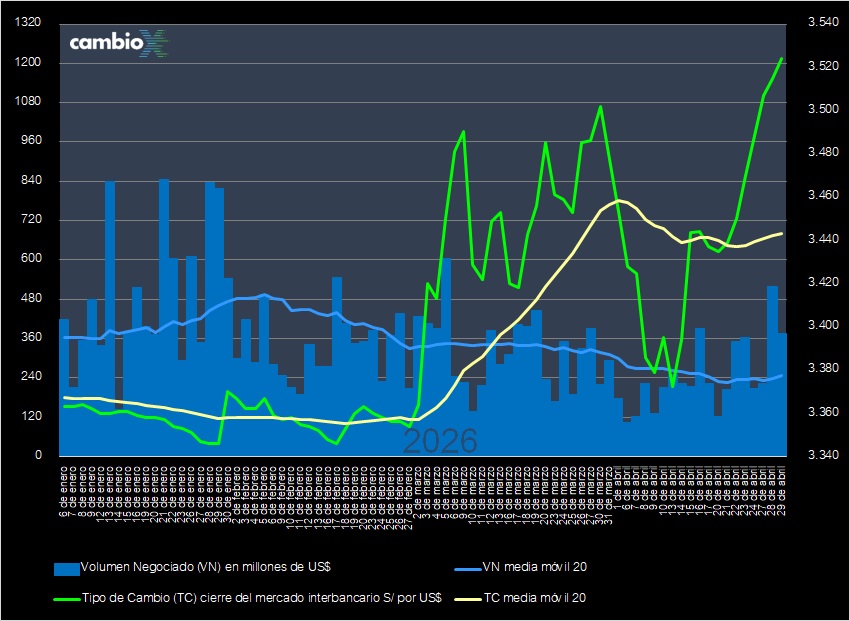Viewport: 850px width, 621px height.
Task: Click the 3.480 value on right axis
Action: click(823, 152)
